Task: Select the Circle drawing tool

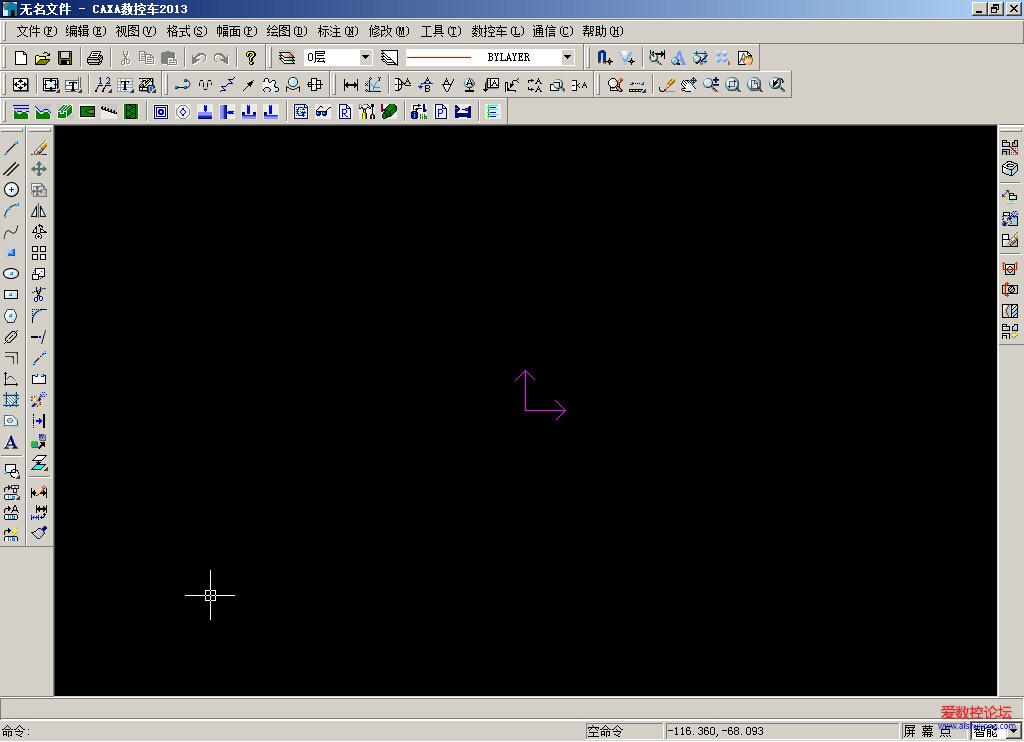Action: [12, 189]
